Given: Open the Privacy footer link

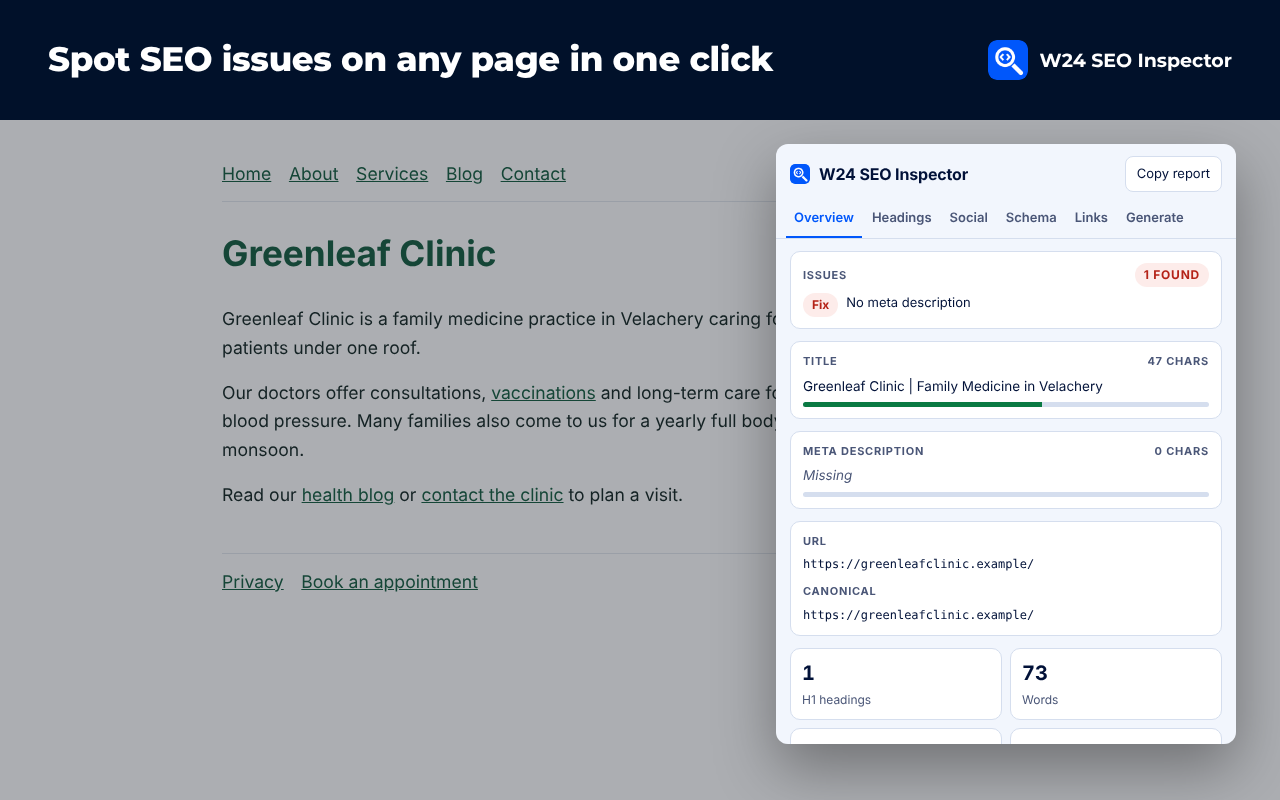Looking at the screenshot, I should tap(253, 582).
